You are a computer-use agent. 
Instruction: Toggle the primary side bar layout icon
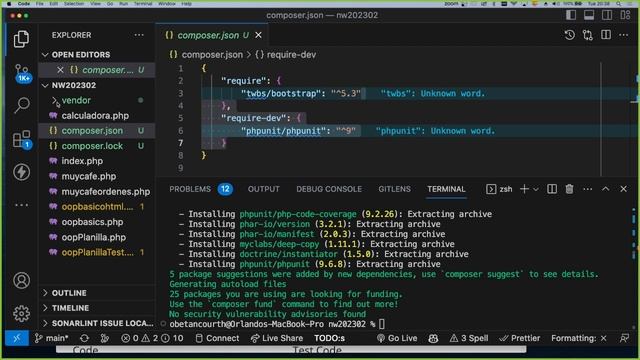571,15
